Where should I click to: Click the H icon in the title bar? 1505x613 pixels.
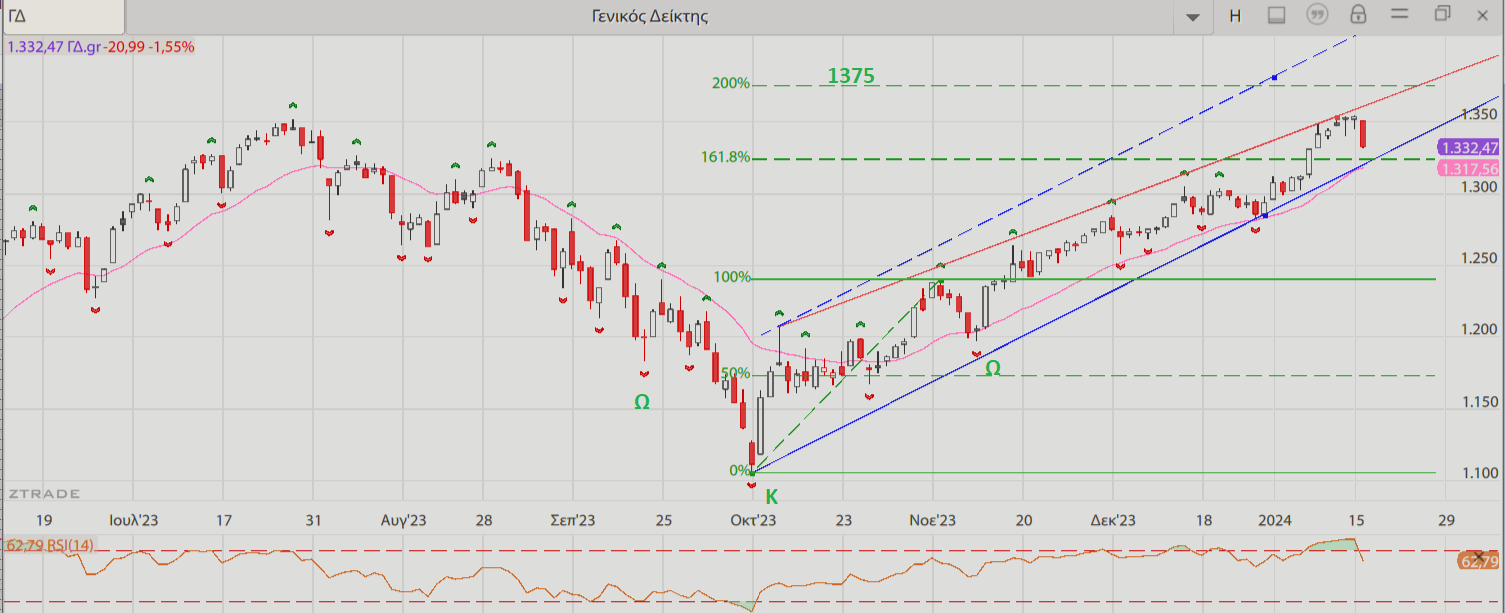pyautogui.click(x=1235, y=16)
